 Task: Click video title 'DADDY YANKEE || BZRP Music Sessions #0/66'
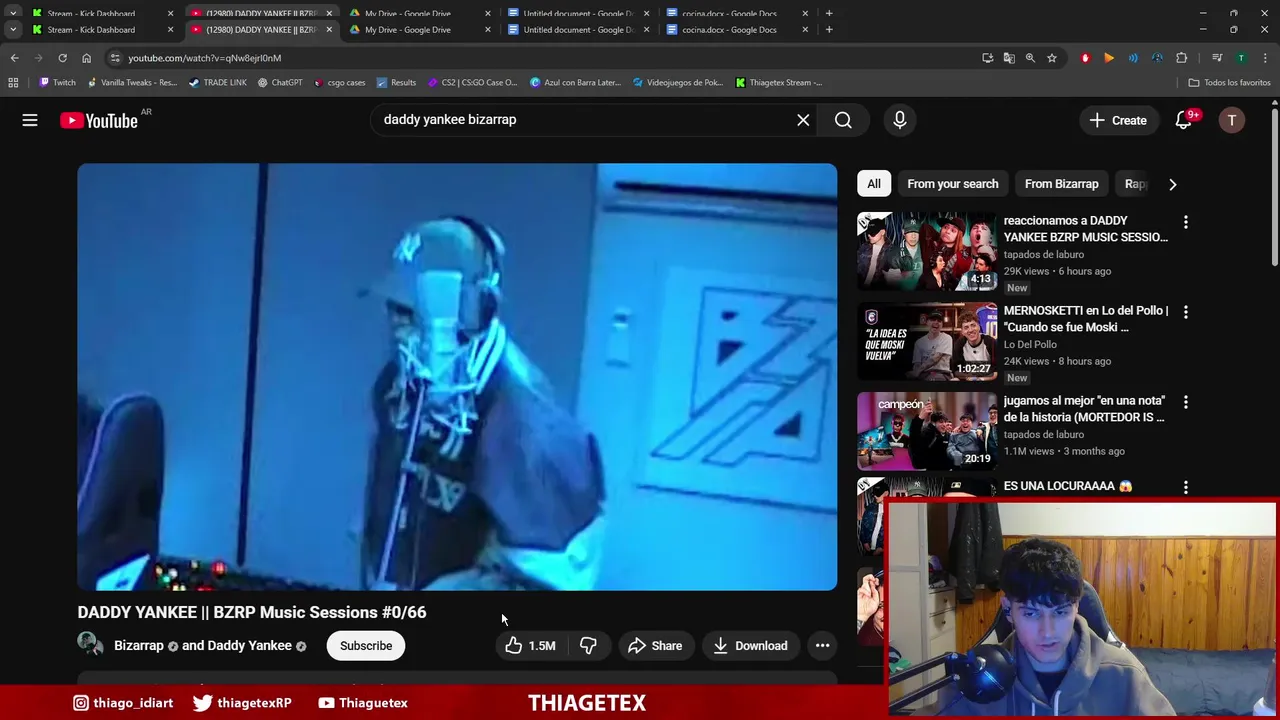click(252, 612)
